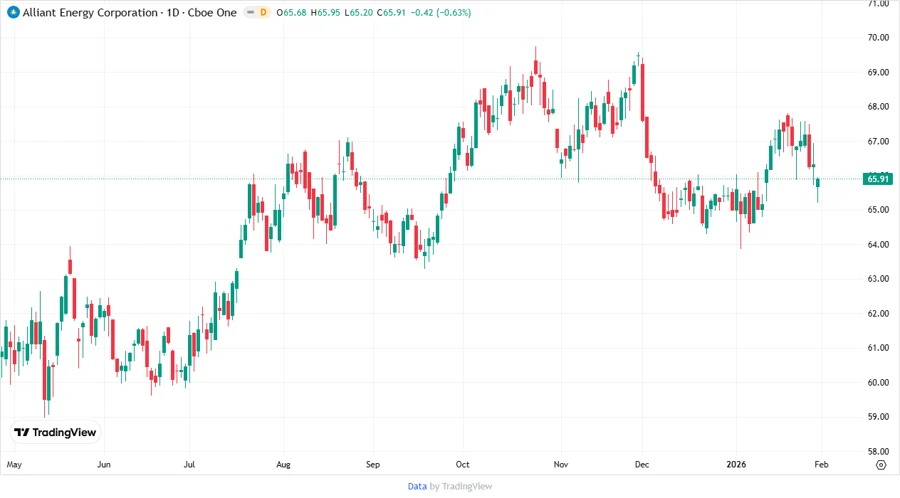Image resolution: width=900 pixels, height=498 pixels.
Task: Open the TradingView logo badge
Action: 55,432
